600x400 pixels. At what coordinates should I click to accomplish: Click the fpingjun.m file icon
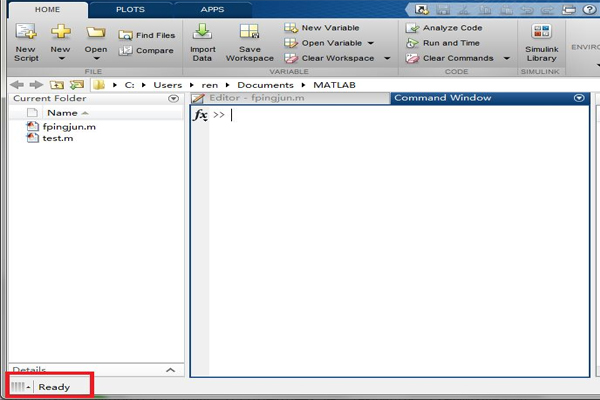point(33,126)
